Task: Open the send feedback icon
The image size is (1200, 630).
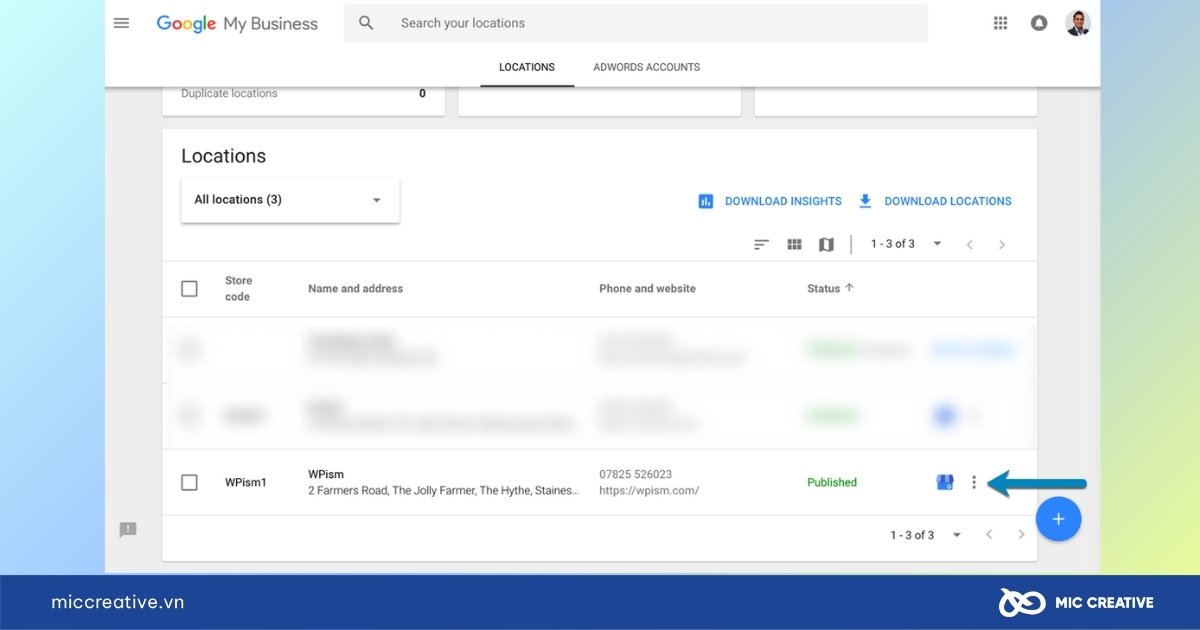Action: (128, 529)
